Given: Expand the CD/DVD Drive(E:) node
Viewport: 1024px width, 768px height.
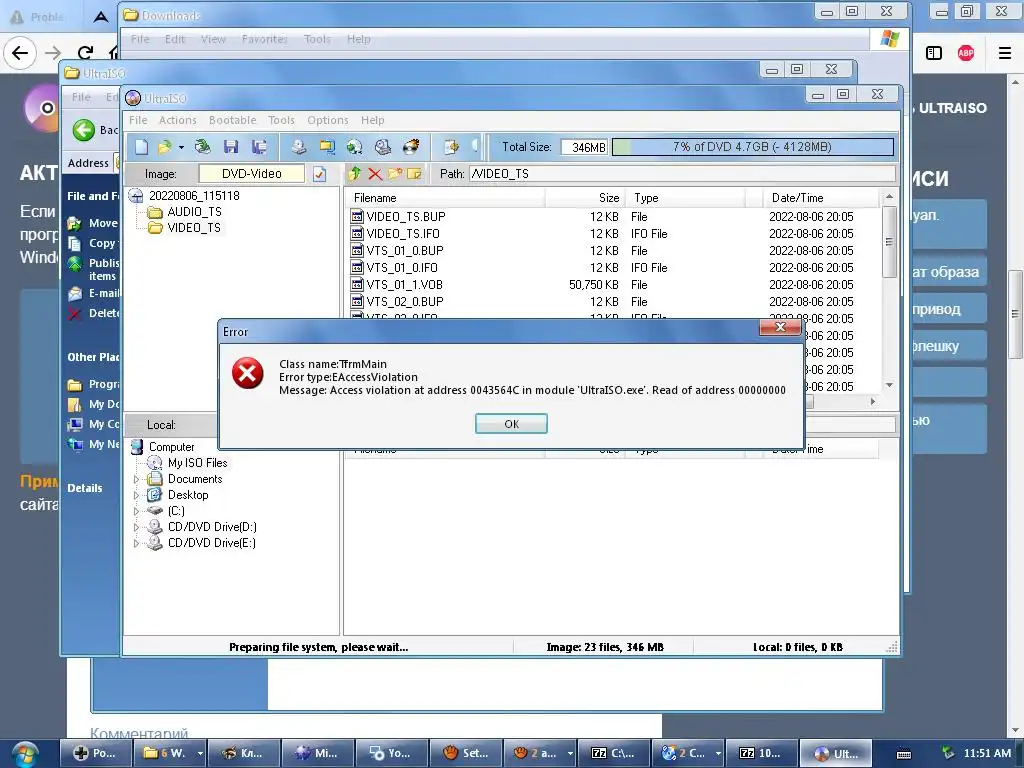Looking at the screenshot, I should (x=136, y=543).
